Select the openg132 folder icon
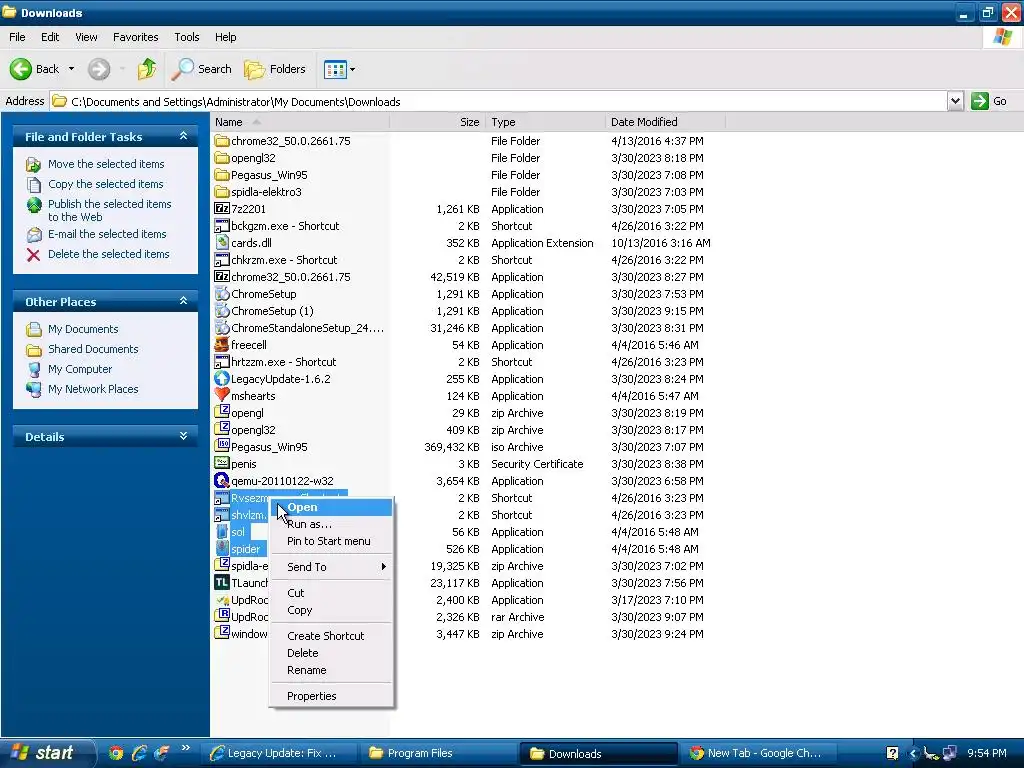 (x=222, y=157)
